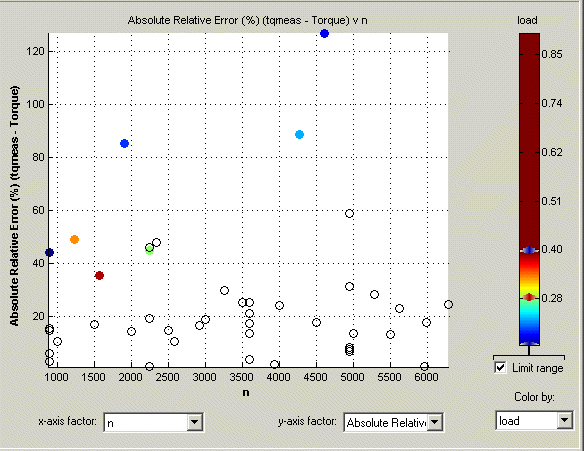The width and height of the screenshot is (584, 451).
Task: Click the bottom colorbar handle
Action: click(529, 344)
